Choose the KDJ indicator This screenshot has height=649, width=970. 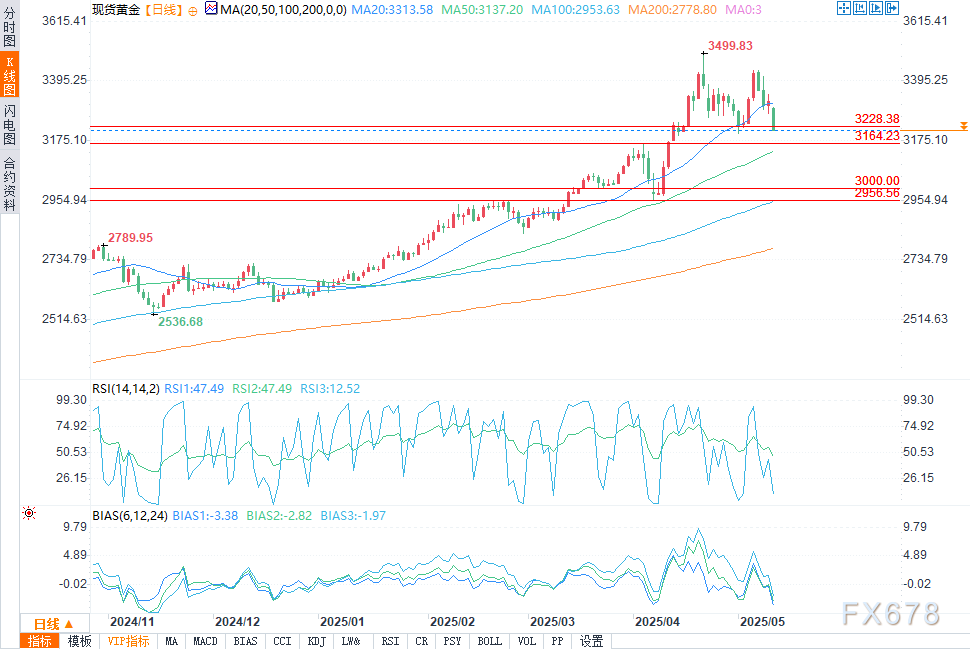(x=316, y=641)
